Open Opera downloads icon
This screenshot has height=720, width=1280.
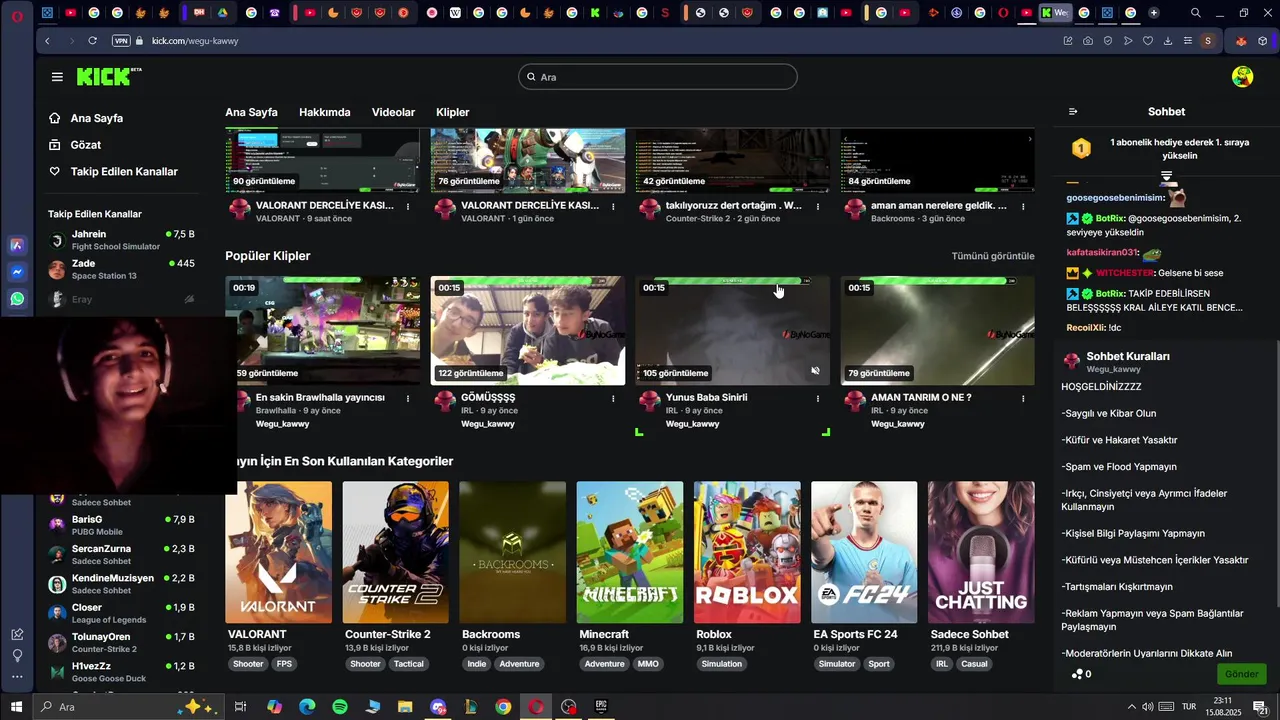tap(1168, 41)
